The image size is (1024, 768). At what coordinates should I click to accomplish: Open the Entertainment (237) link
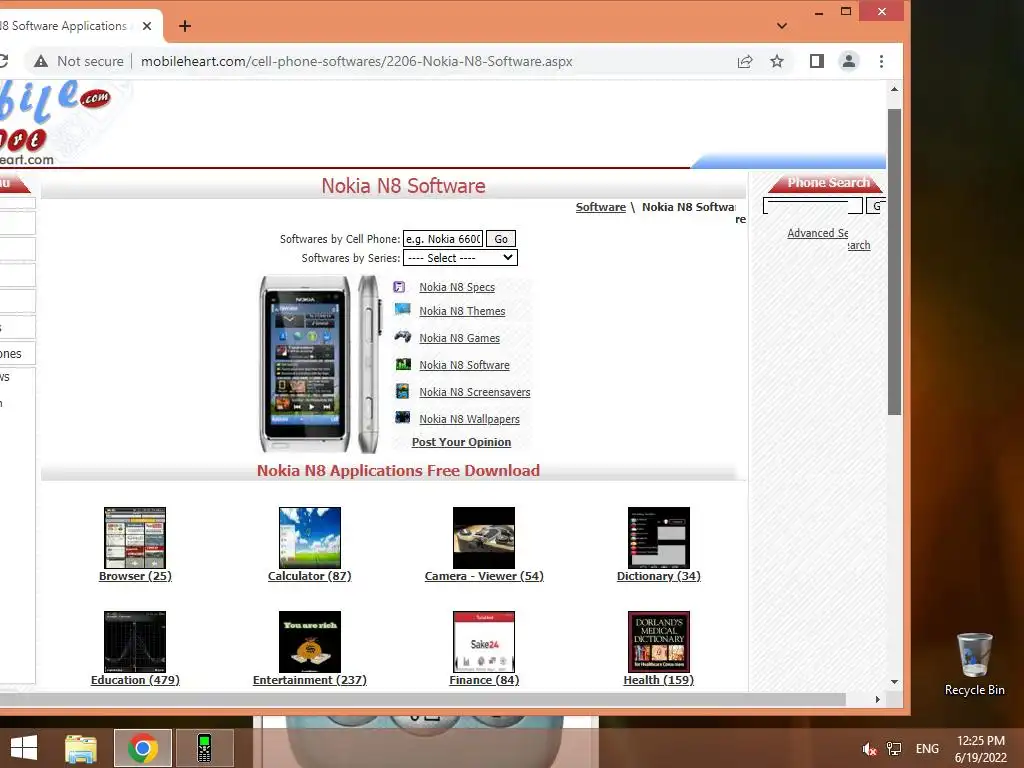[x=310, y=680]
